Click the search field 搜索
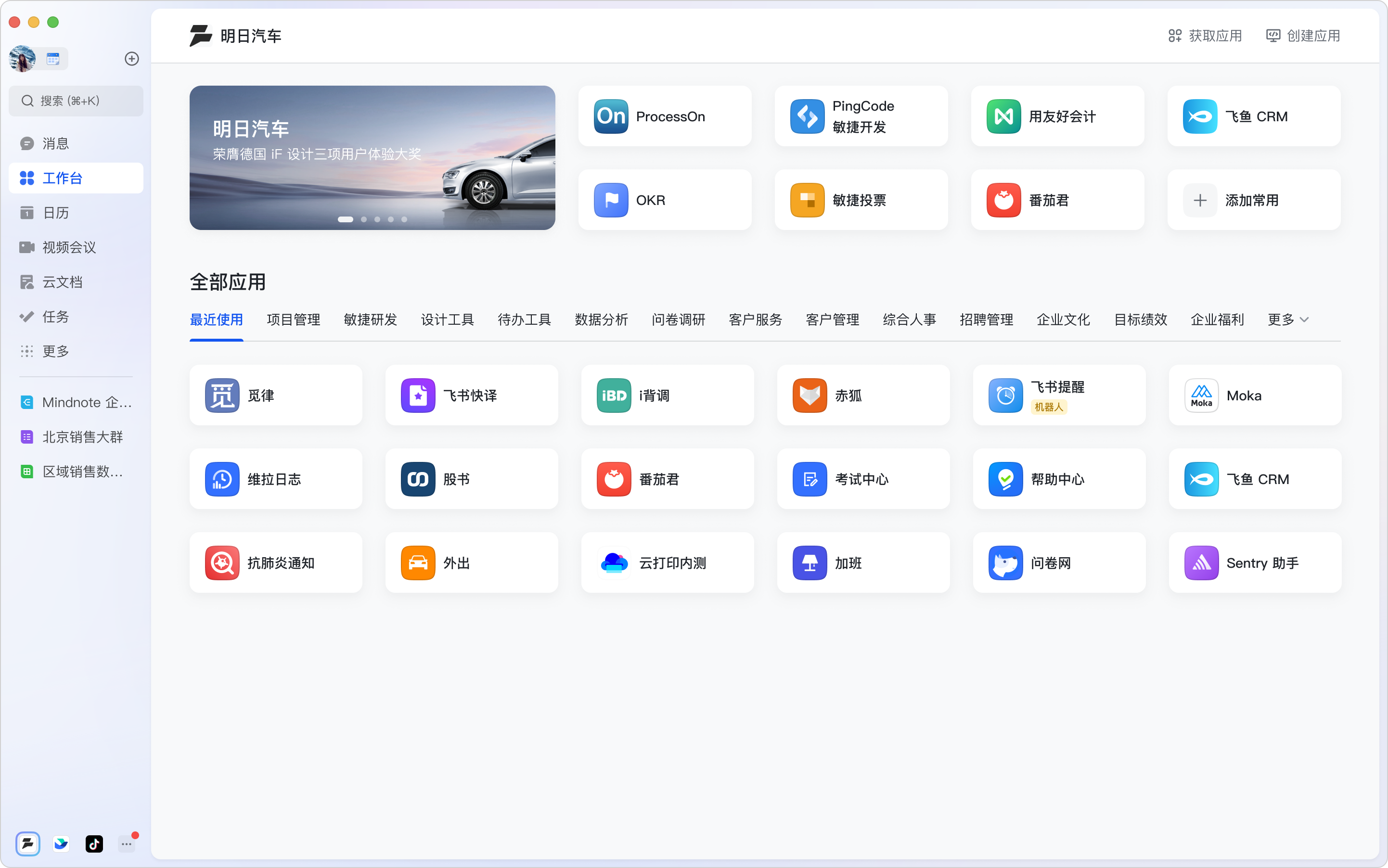 click(x=76, y=101)
